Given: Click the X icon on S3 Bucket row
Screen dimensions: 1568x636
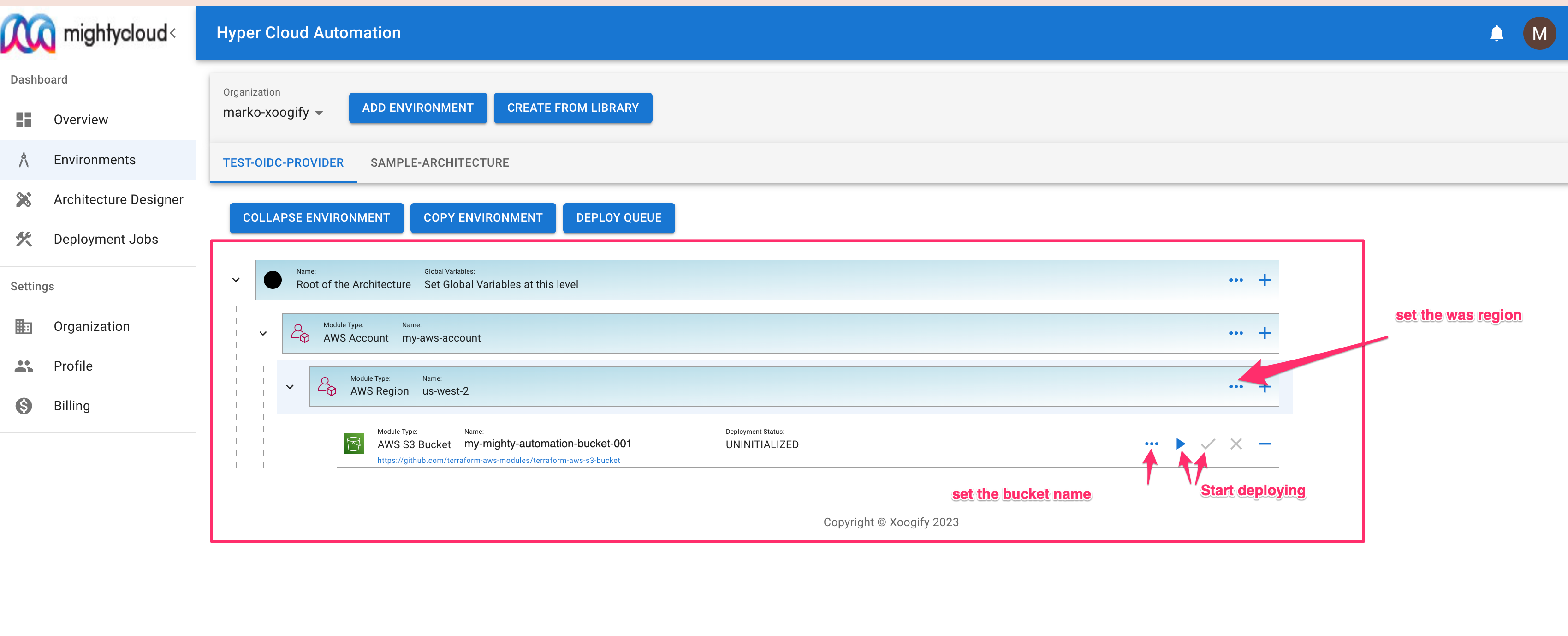Looking at the screenshot, I should (1235, 444).
